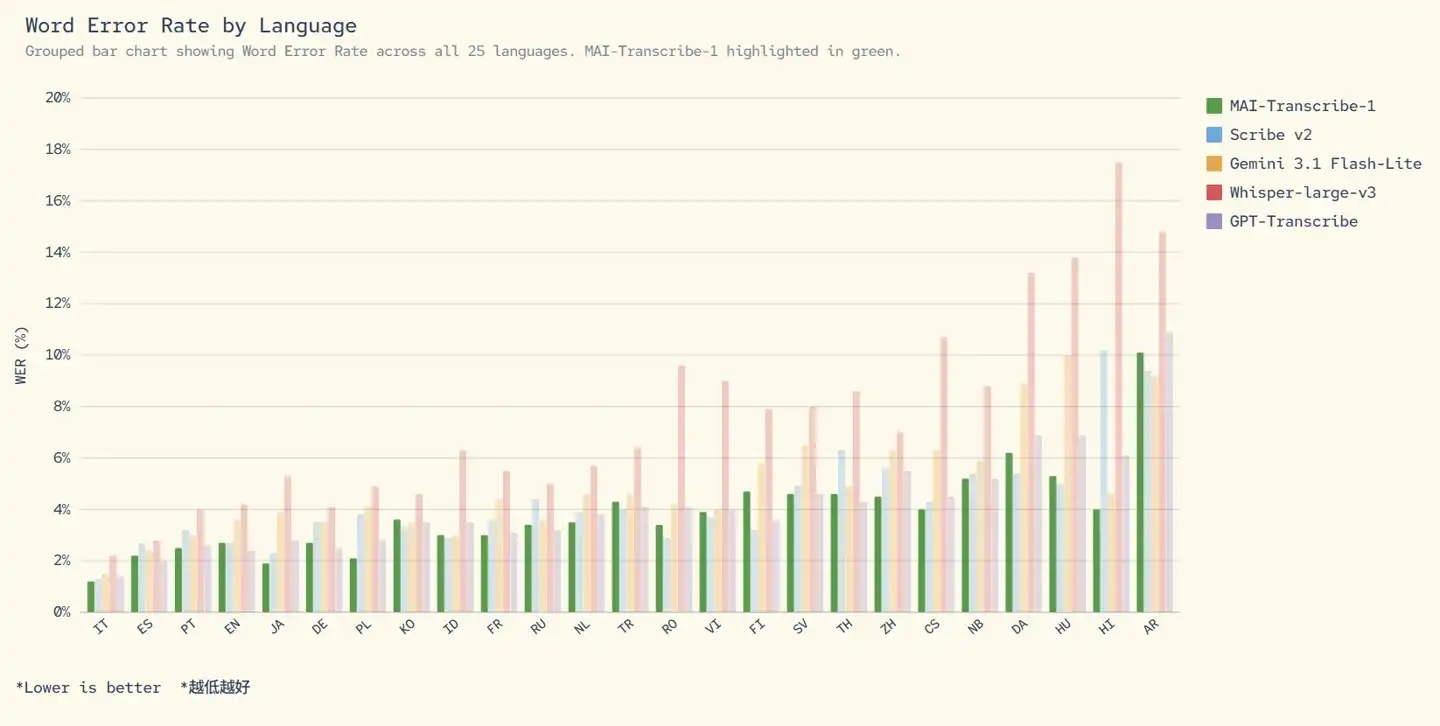The image size is (1440, 726).
Task: Click the ZH x-axis label
Action: 888,627
